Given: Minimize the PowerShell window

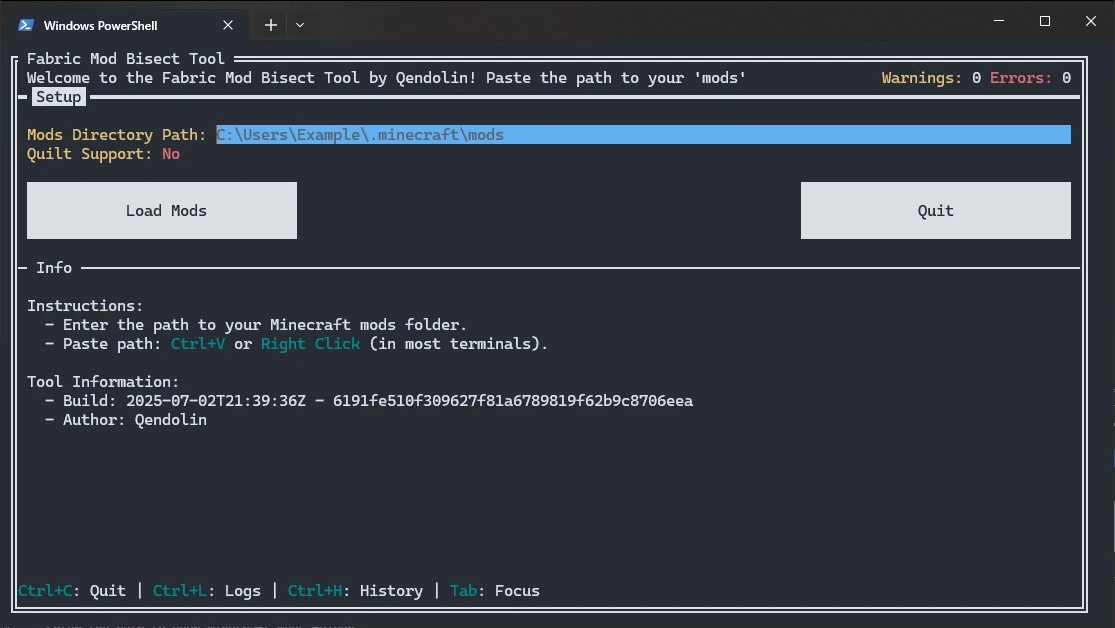Looking at the screenshot, I should (x=999, y=21).
